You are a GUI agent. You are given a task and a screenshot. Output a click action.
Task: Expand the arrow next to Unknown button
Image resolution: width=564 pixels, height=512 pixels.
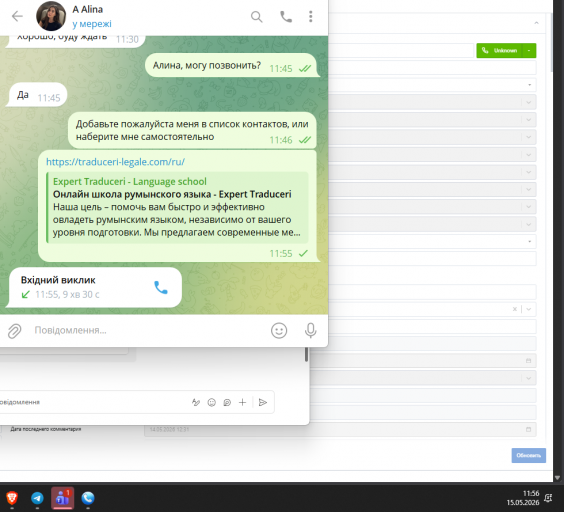(x=529, y=50)
